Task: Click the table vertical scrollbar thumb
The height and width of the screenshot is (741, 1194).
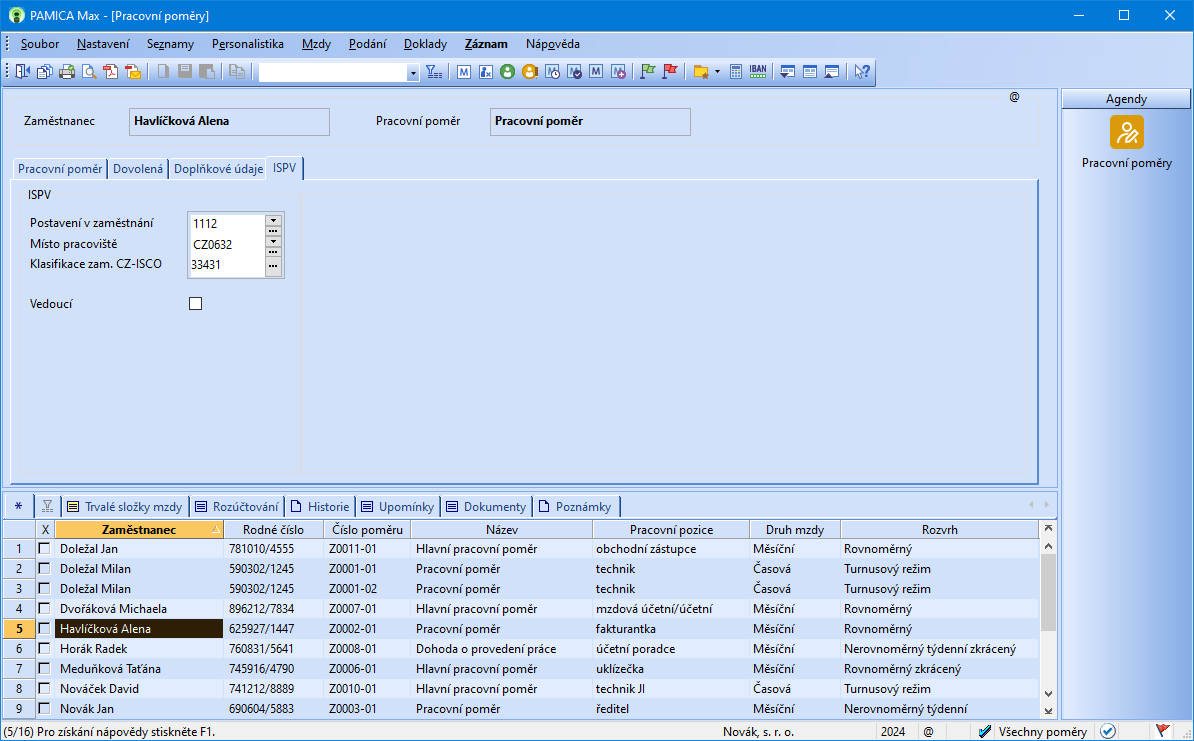Action: tap(1048, 592)
